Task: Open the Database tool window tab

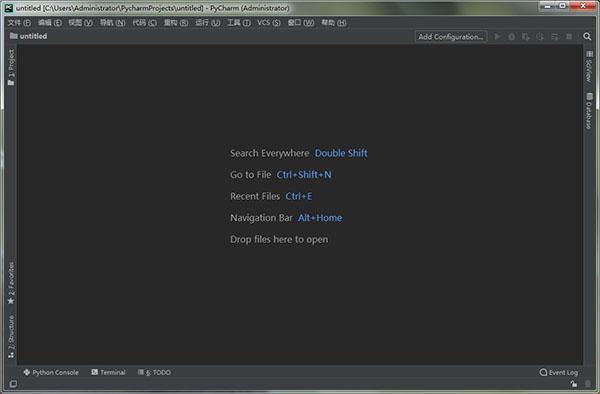Action: (x=589, y=111)
